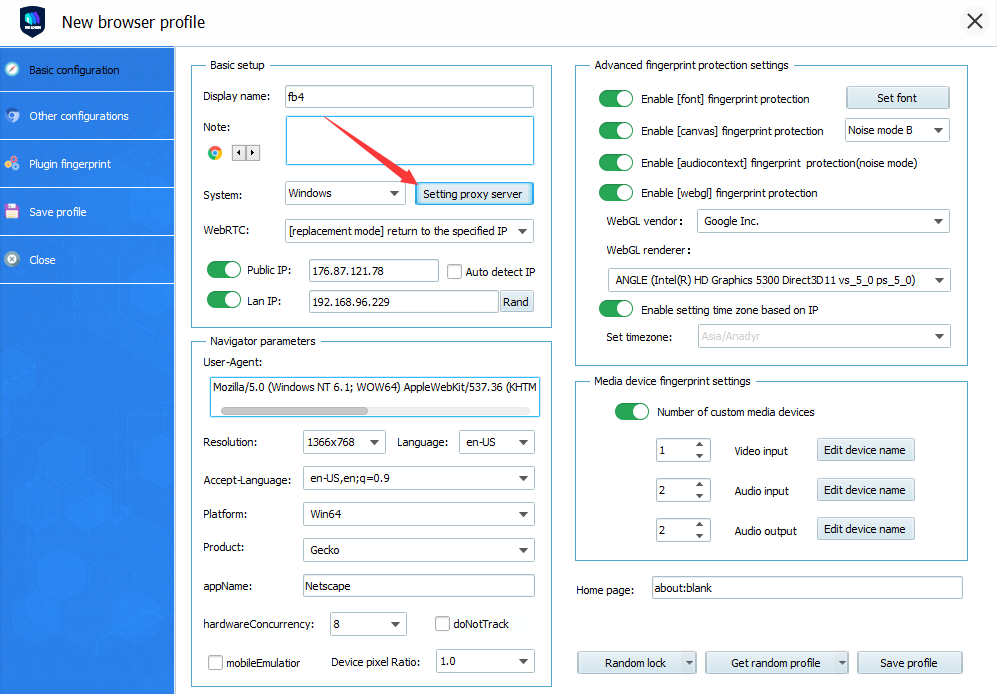Open the Product Gecko dropdown
This screenshot has width=997, height=694.
418,550
